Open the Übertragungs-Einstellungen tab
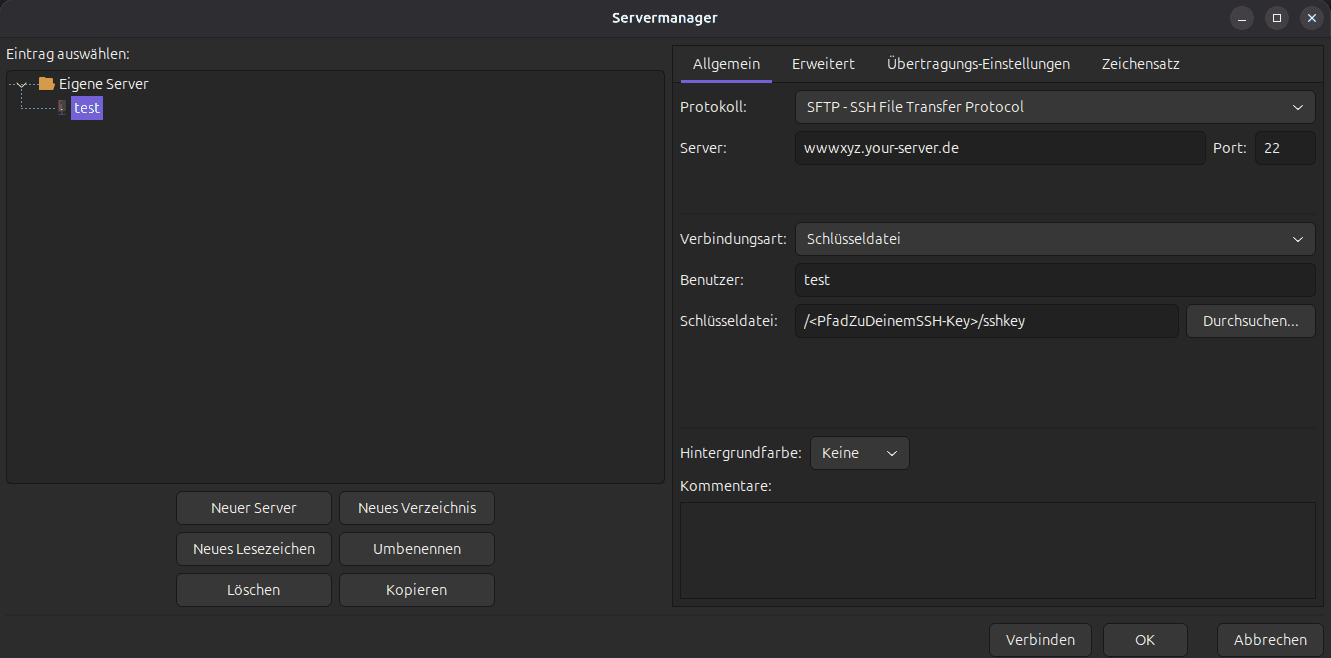1331x658 pixels. click(x=978, y=64)
